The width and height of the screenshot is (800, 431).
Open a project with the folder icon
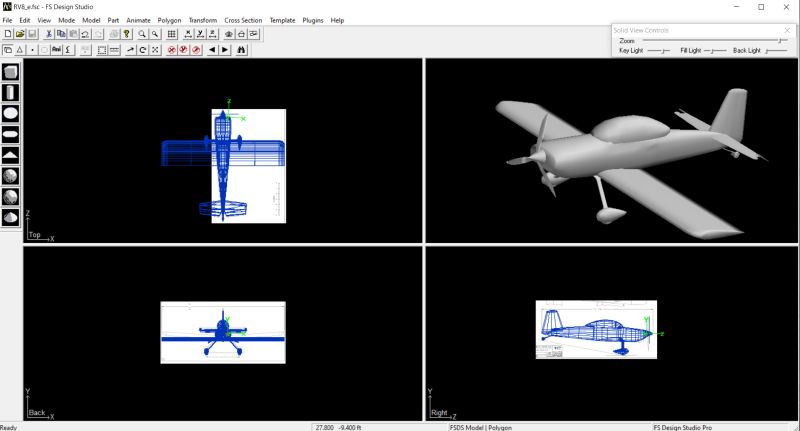point(20,34)
